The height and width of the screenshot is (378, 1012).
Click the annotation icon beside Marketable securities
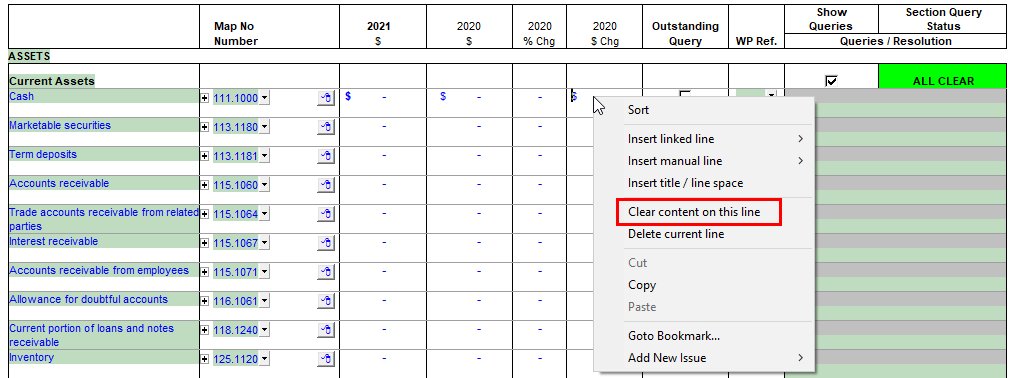[327, 127]
